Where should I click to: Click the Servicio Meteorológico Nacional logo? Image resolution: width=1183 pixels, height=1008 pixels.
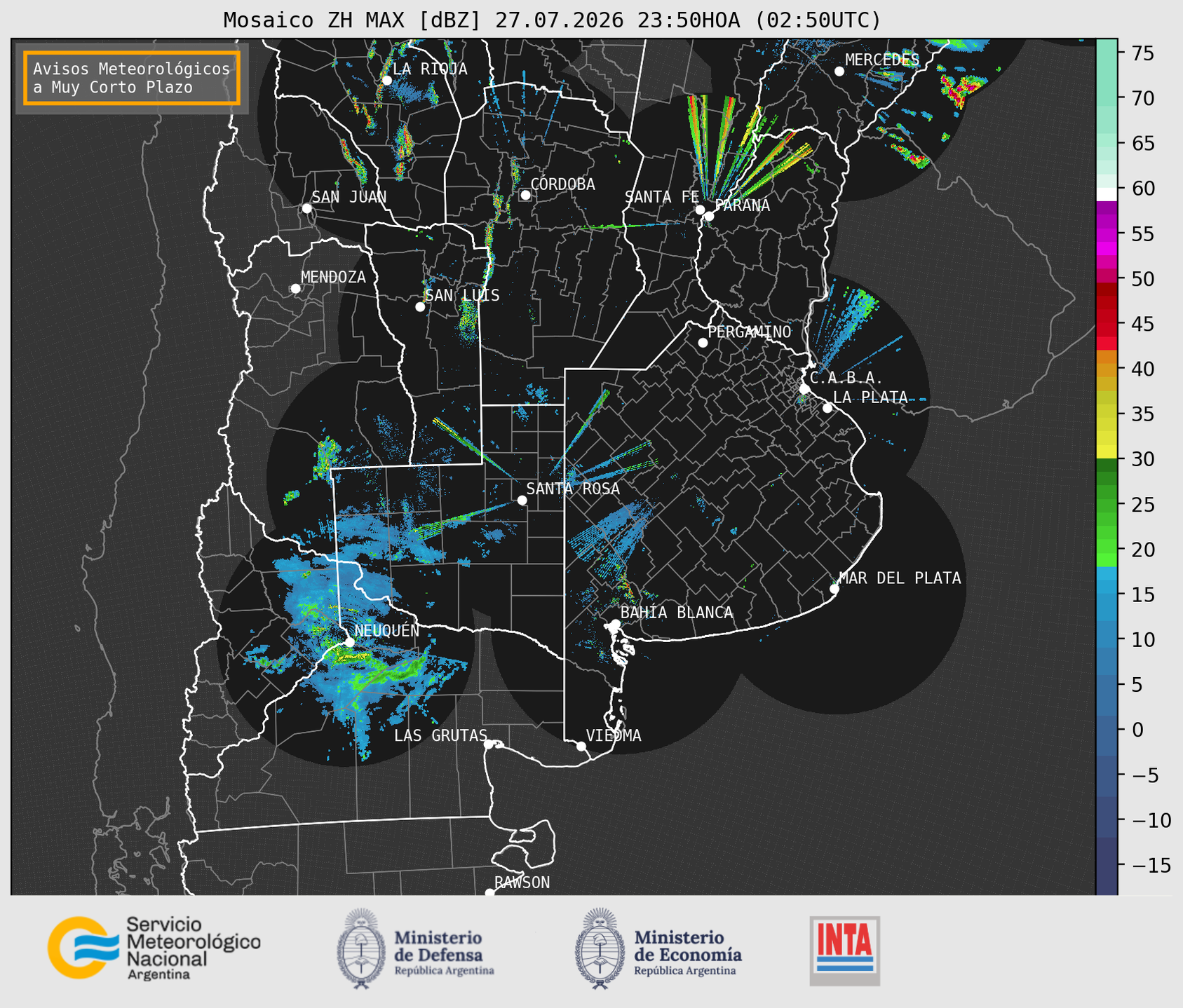(x=154, y=948)
